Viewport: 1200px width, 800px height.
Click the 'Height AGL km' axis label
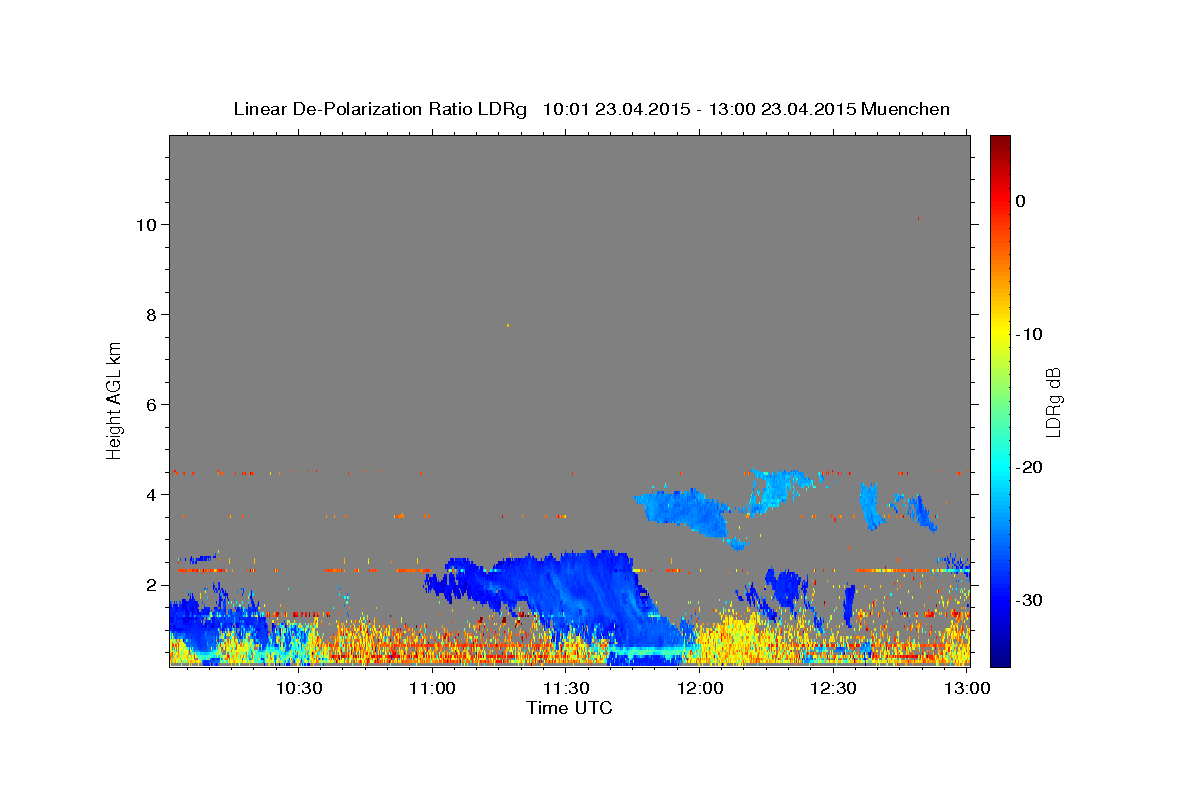coord(114,399)
